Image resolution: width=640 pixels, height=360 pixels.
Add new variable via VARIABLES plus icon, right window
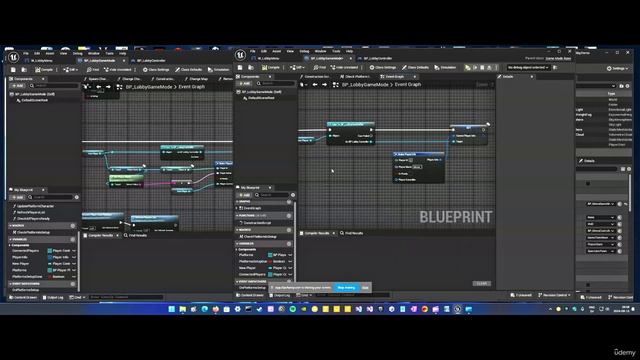pos(289,244)
